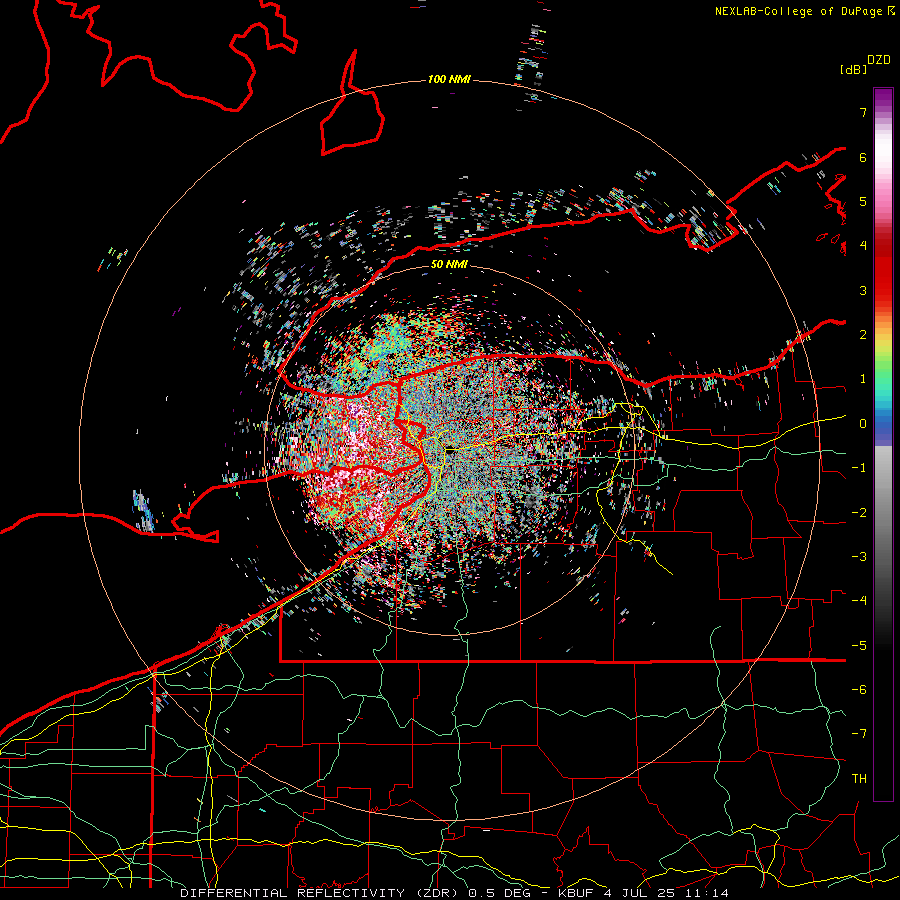Click the KBUF radar station identifier
Image resolution: width=900 pixels, height=900 pixels.
[576, 893]
